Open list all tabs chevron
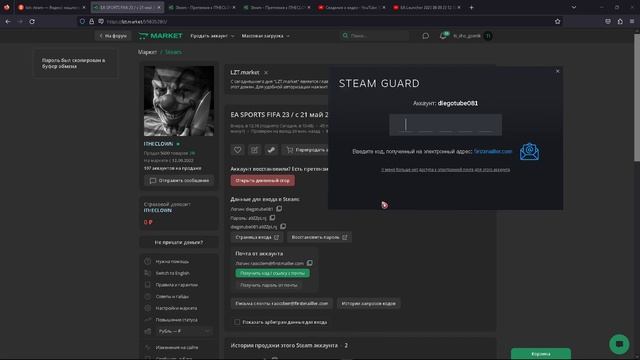This screenshot has height=360, width=640. pyautogui.click(x=574, y=7)
